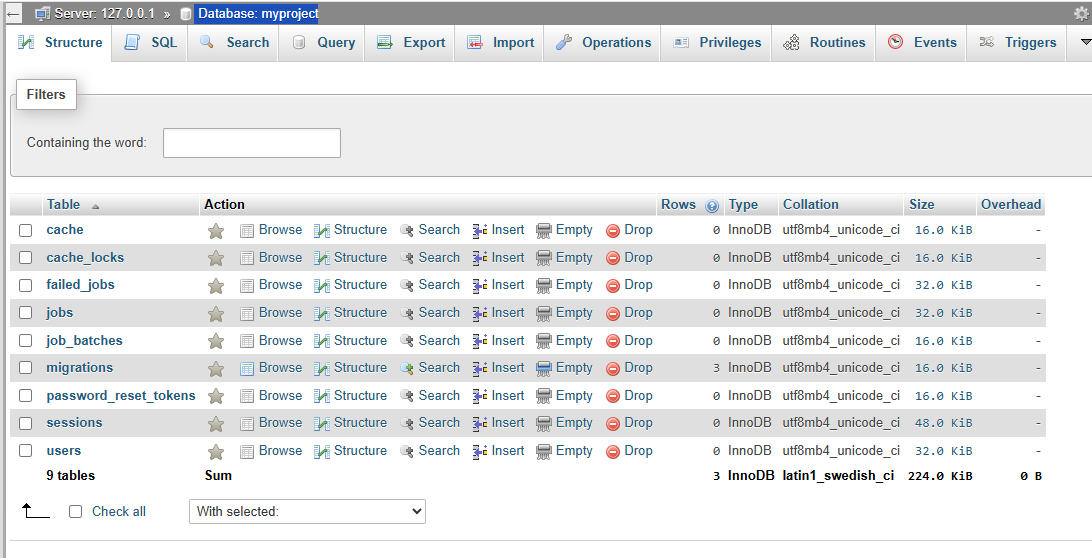This screenshot has height=558, width=1092.
Task: Click the Rows column help icon
Action: [x=712, y=206]
